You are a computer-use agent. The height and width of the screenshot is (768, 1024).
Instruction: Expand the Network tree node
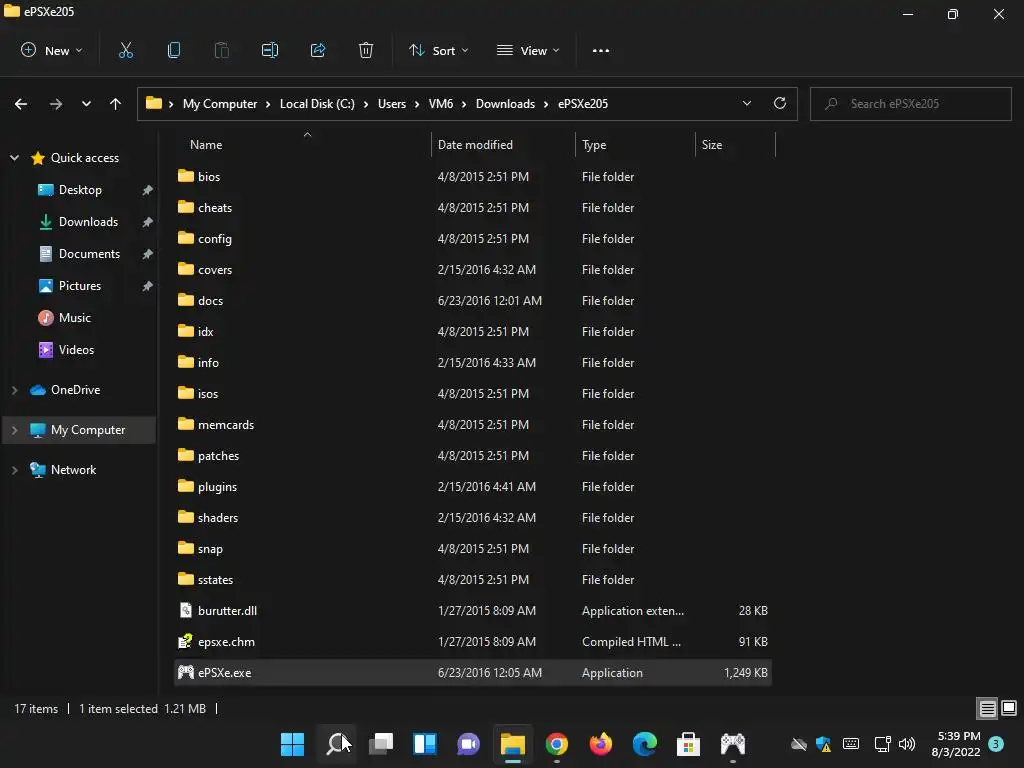14,470
